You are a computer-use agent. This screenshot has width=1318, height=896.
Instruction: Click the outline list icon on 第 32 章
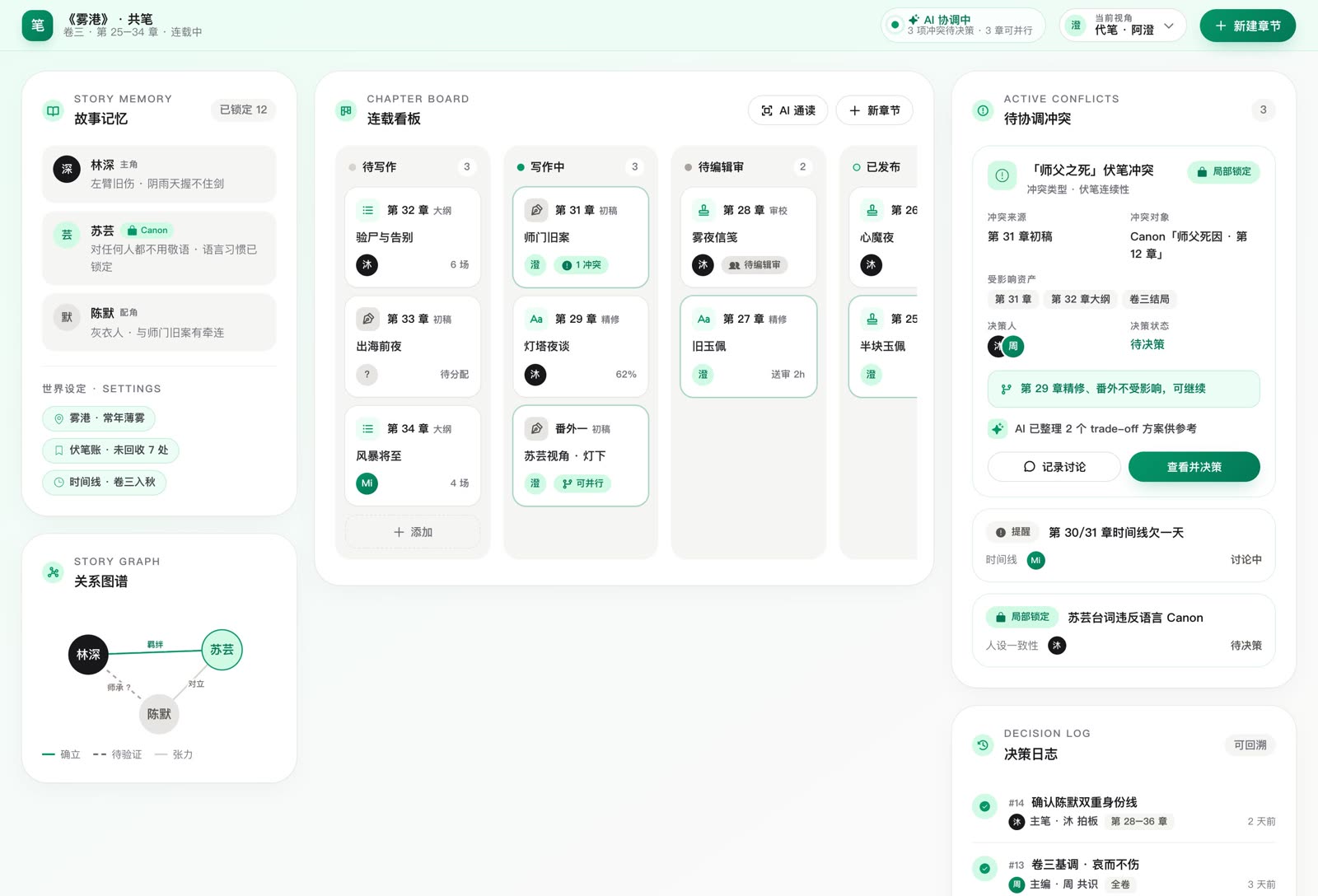click(367, 210)
